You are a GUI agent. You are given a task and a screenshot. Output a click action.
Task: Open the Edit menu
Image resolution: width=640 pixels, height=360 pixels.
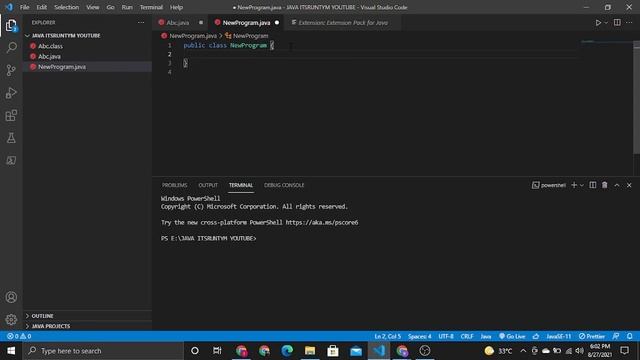42,7
